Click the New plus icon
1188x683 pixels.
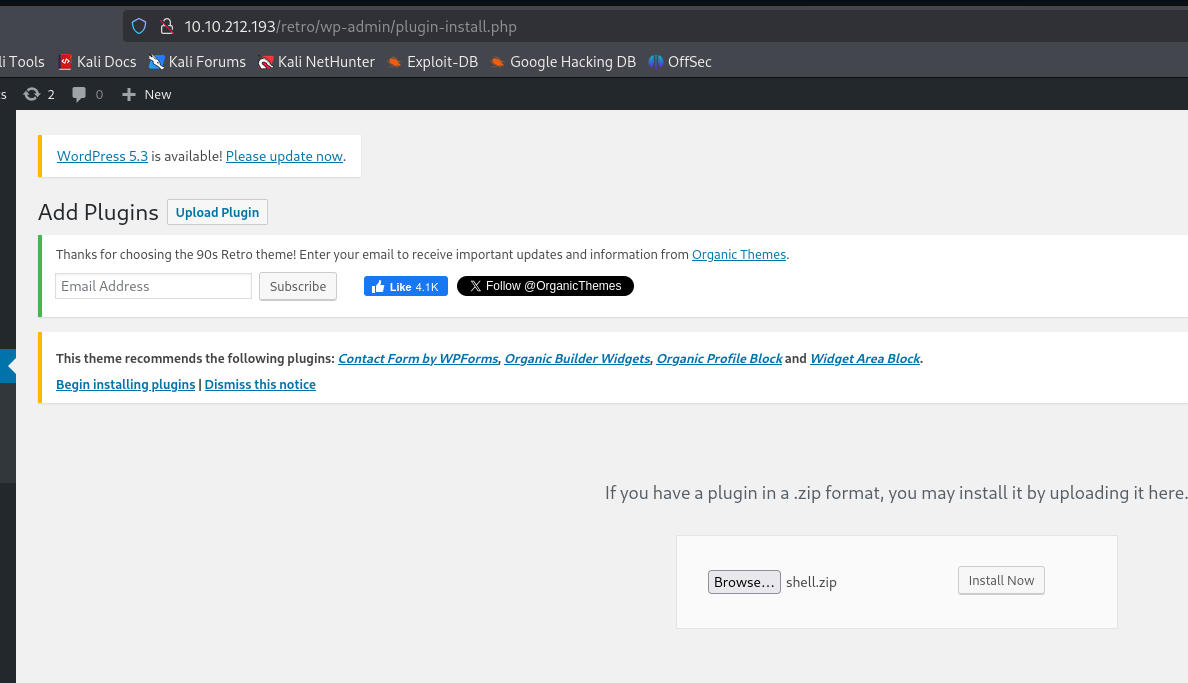pyautogui.click(x=128, y=94)
